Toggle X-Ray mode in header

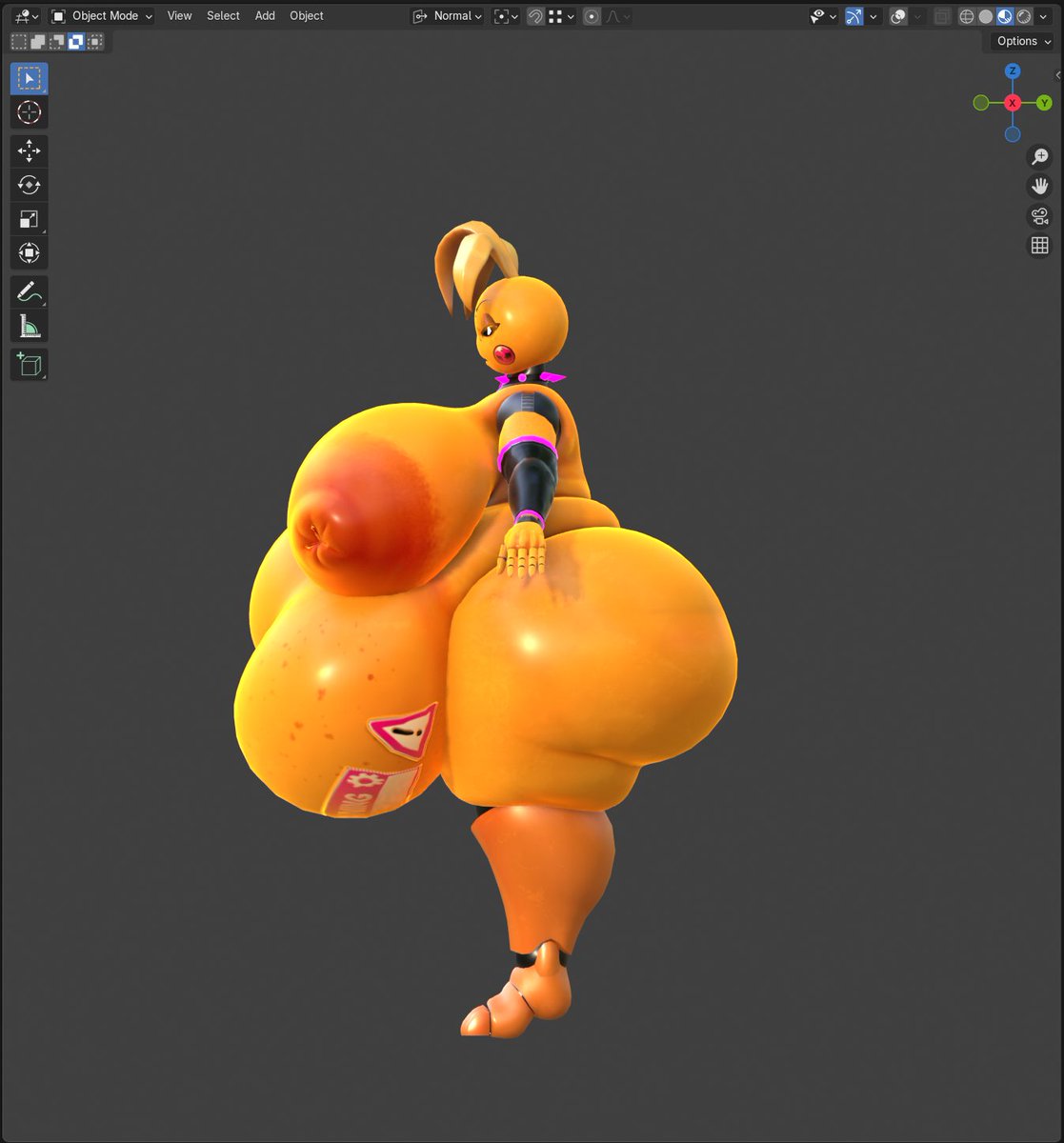tap(942, 16)
